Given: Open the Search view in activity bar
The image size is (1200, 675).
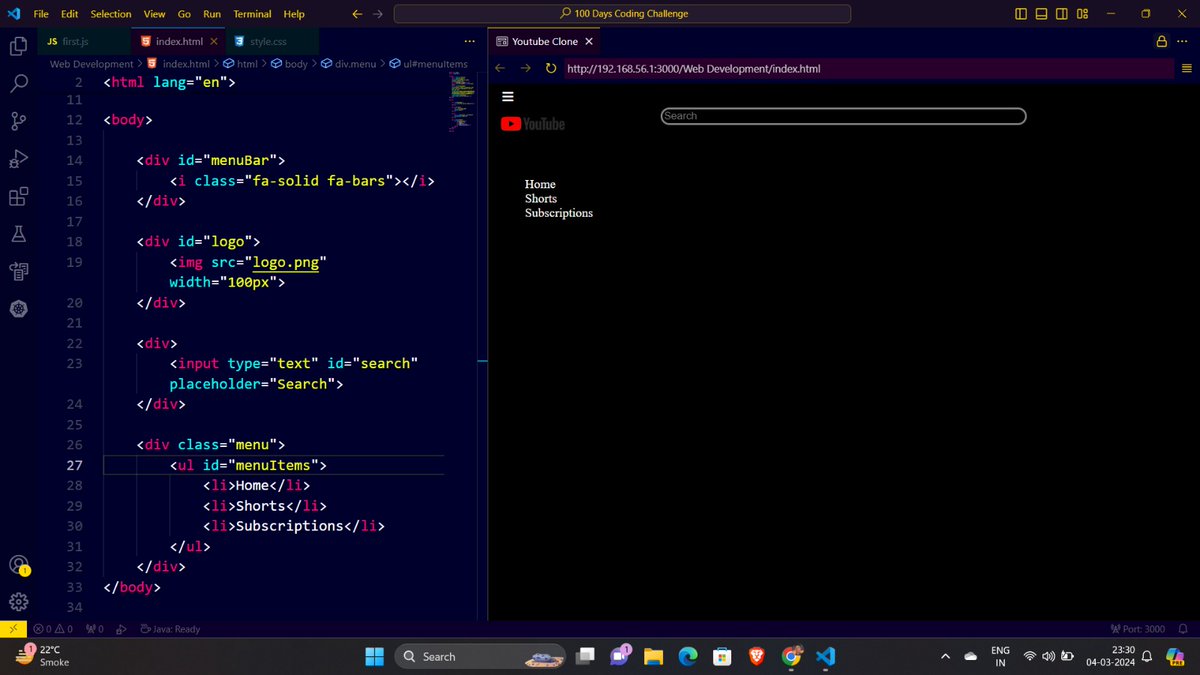Looking at the screenshot, I should click(18, 84).
